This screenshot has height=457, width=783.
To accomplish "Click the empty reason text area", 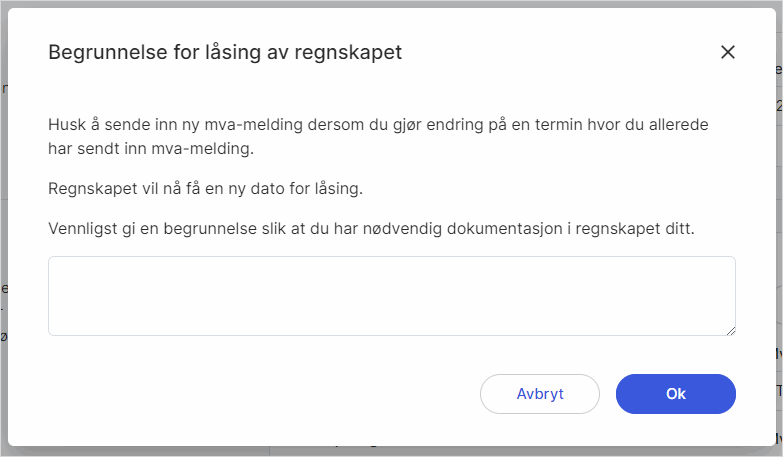I will [391, 295].
